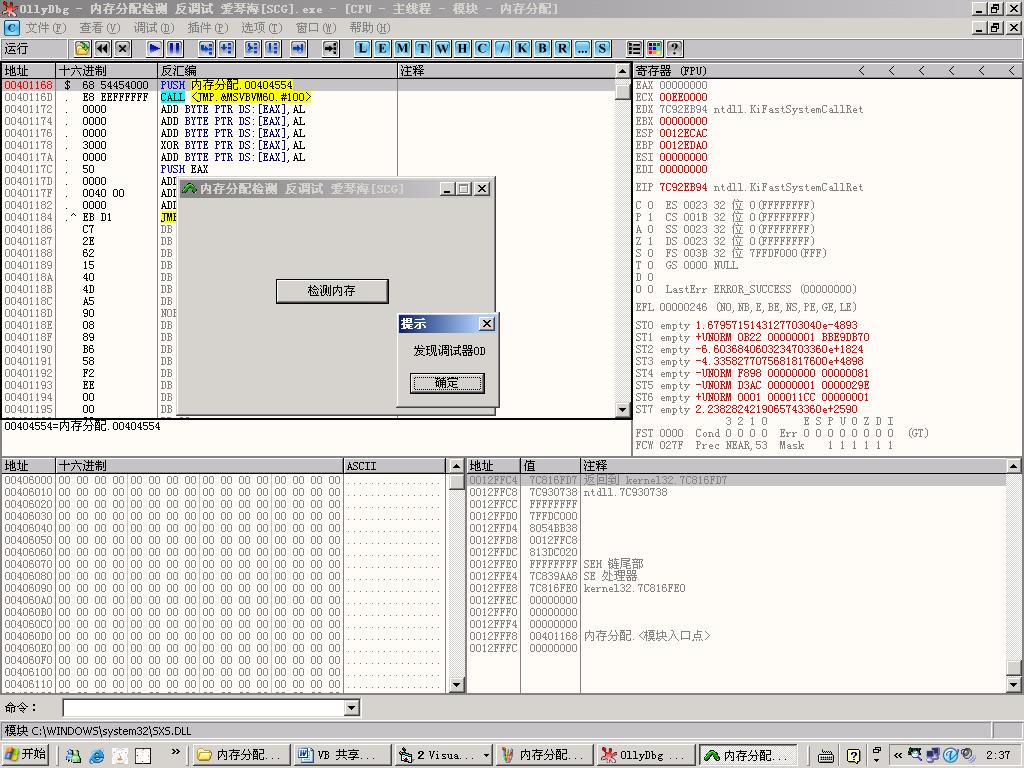The height and width of the screenshot is (768, 1024).
Task: Open Breakpoints window with B button
Action: tap(542, 48)
